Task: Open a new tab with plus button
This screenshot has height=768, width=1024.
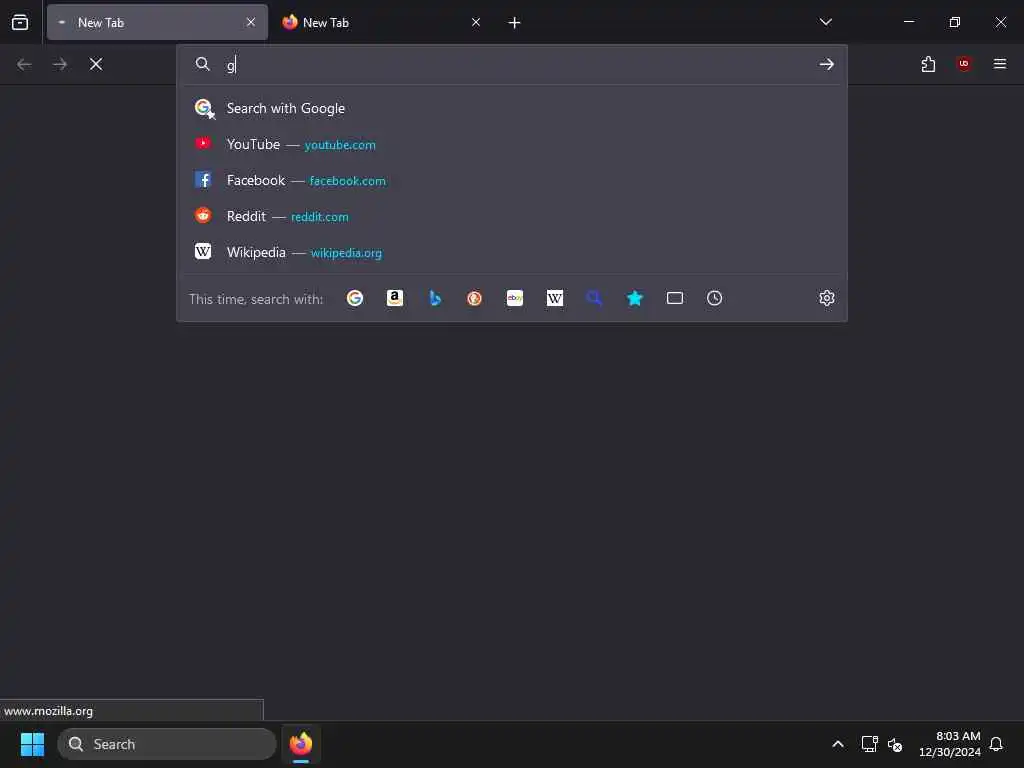Action: (515, 23)
